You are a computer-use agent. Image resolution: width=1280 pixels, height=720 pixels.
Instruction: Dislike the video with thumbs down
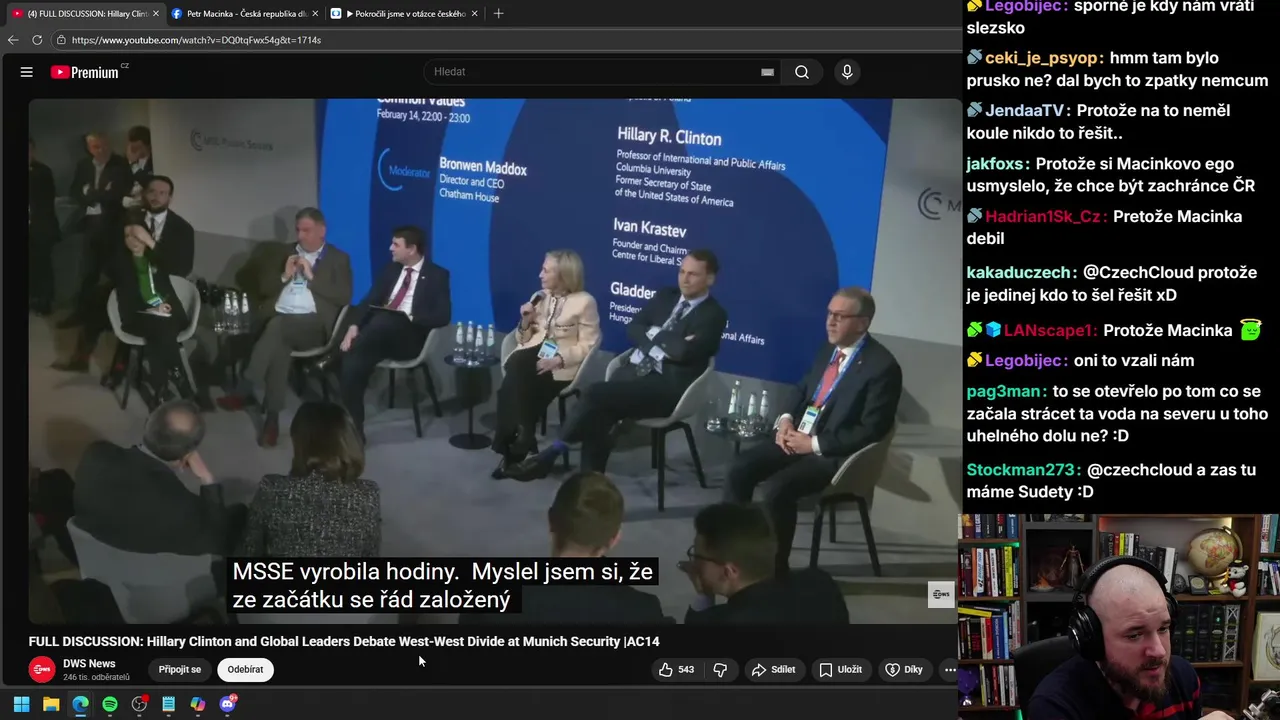720,670
